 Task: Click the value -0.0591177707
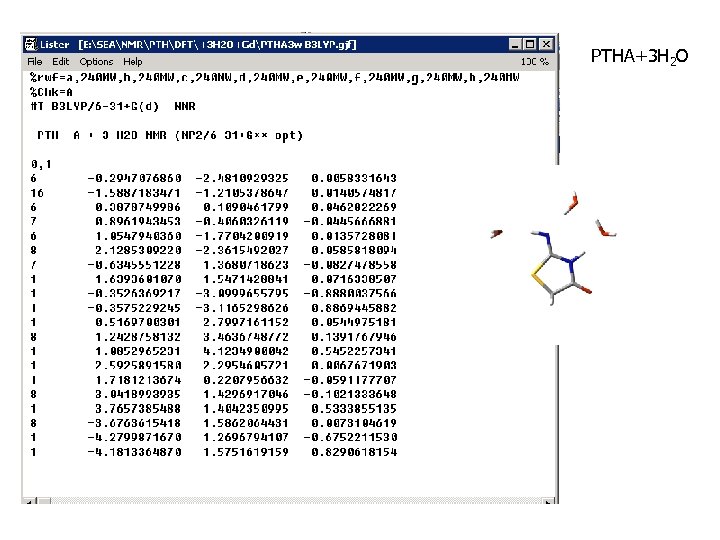click(x=350, y=380)
